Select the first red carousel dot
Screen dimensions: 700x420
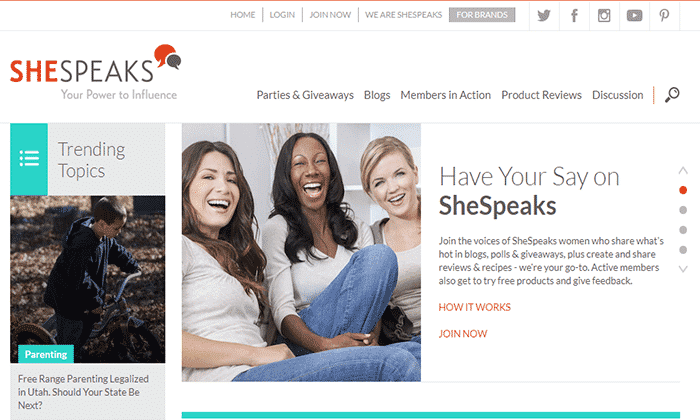tap(683, 190)
